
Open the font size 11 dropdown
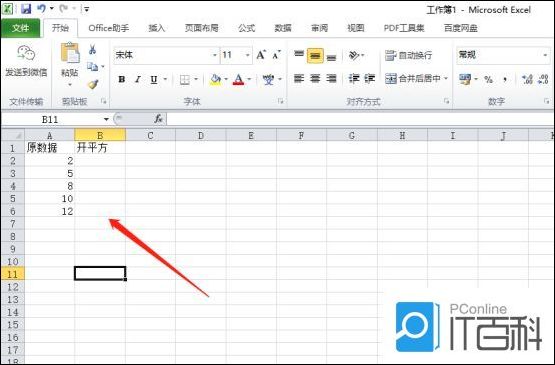coord(247,55)
